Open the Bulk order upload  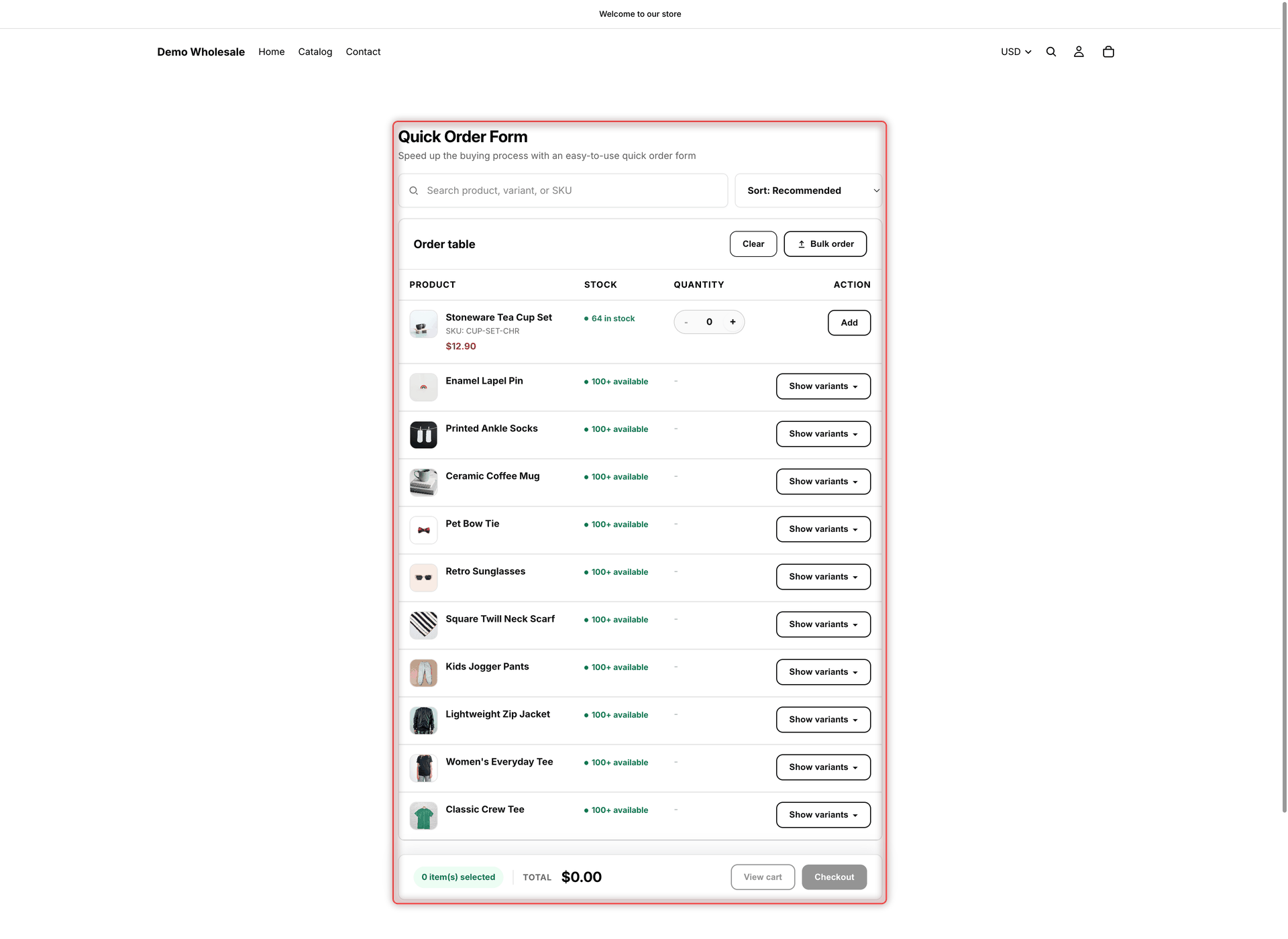(825, 244)
